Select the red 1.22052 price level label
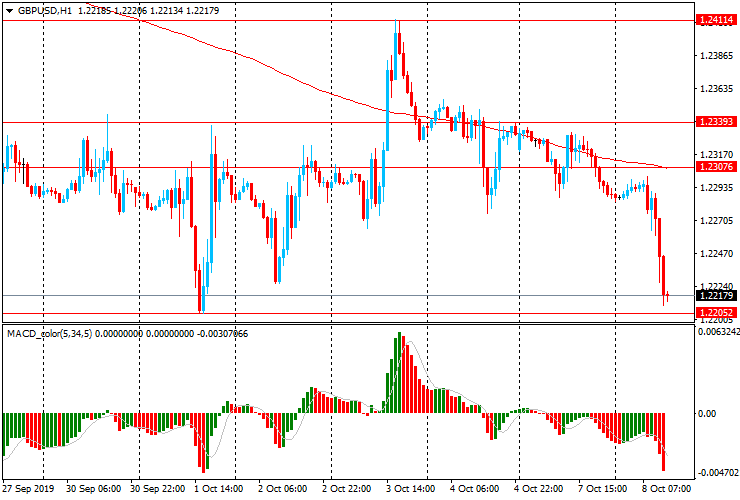Image resolution: width=740 pixels, height=500 pixels. [716, 313]
